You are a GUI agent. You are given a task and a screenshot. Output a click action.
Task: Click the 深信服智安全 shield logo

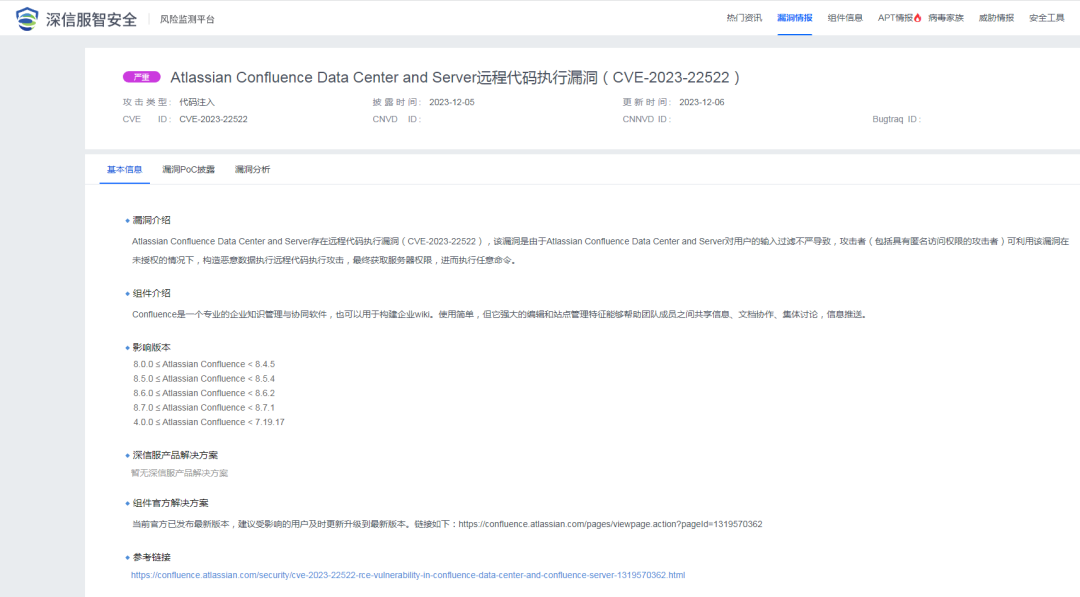click(27, 19)
